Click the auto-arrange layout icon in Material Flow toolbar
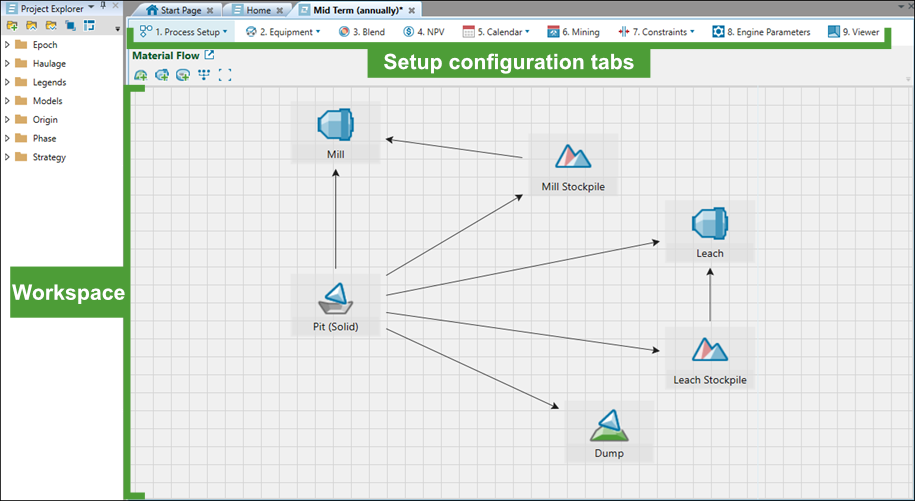The width and height of the screenshot is (915, 501). click(204, 75)
